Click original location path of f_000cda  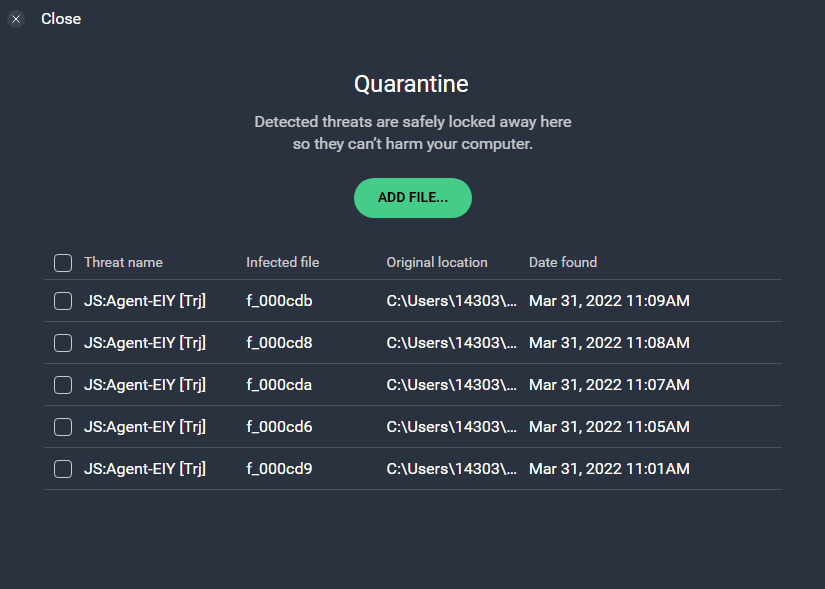click(451, 385)
